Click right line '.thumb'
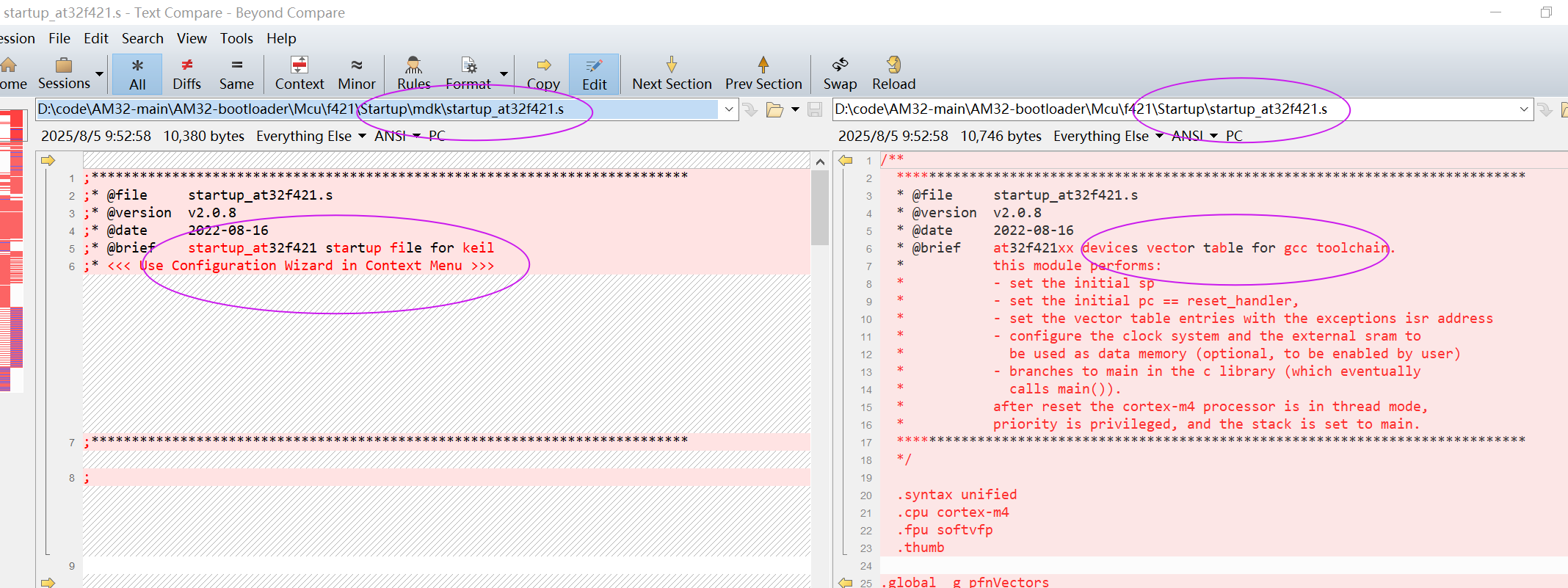This screenshot has width=1568, height=588. click(921, 548)
